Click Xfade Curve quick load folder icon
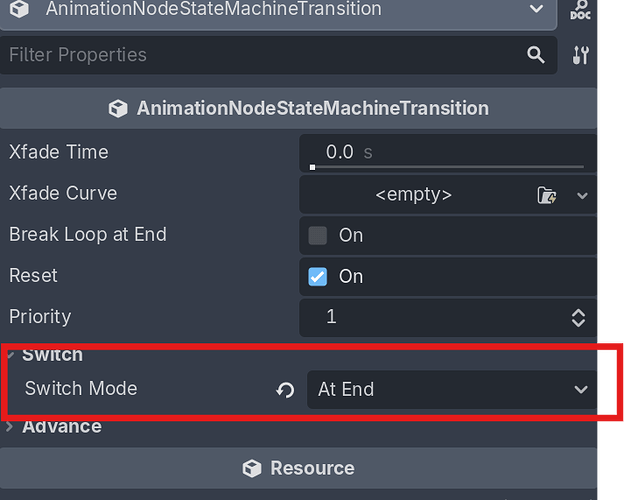This screenshot has width=624, height=500. [x=547, y=195]
